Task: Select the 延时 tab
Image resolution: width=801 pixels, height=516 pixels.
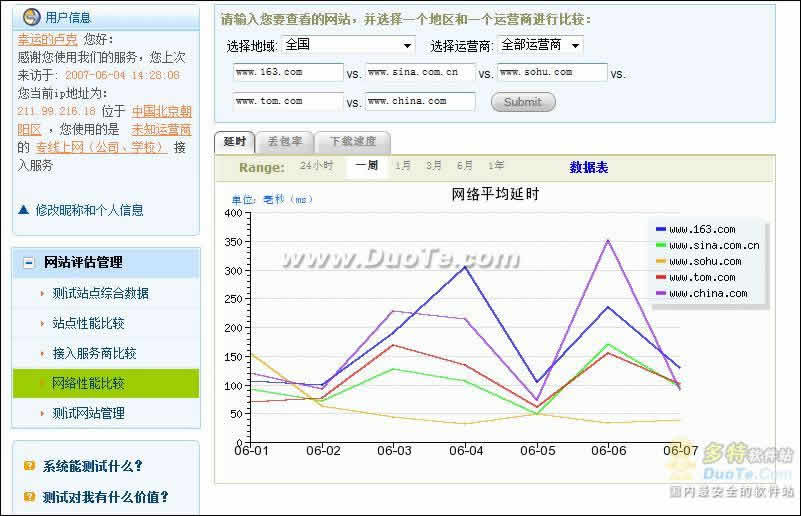Action: point(234,142)
